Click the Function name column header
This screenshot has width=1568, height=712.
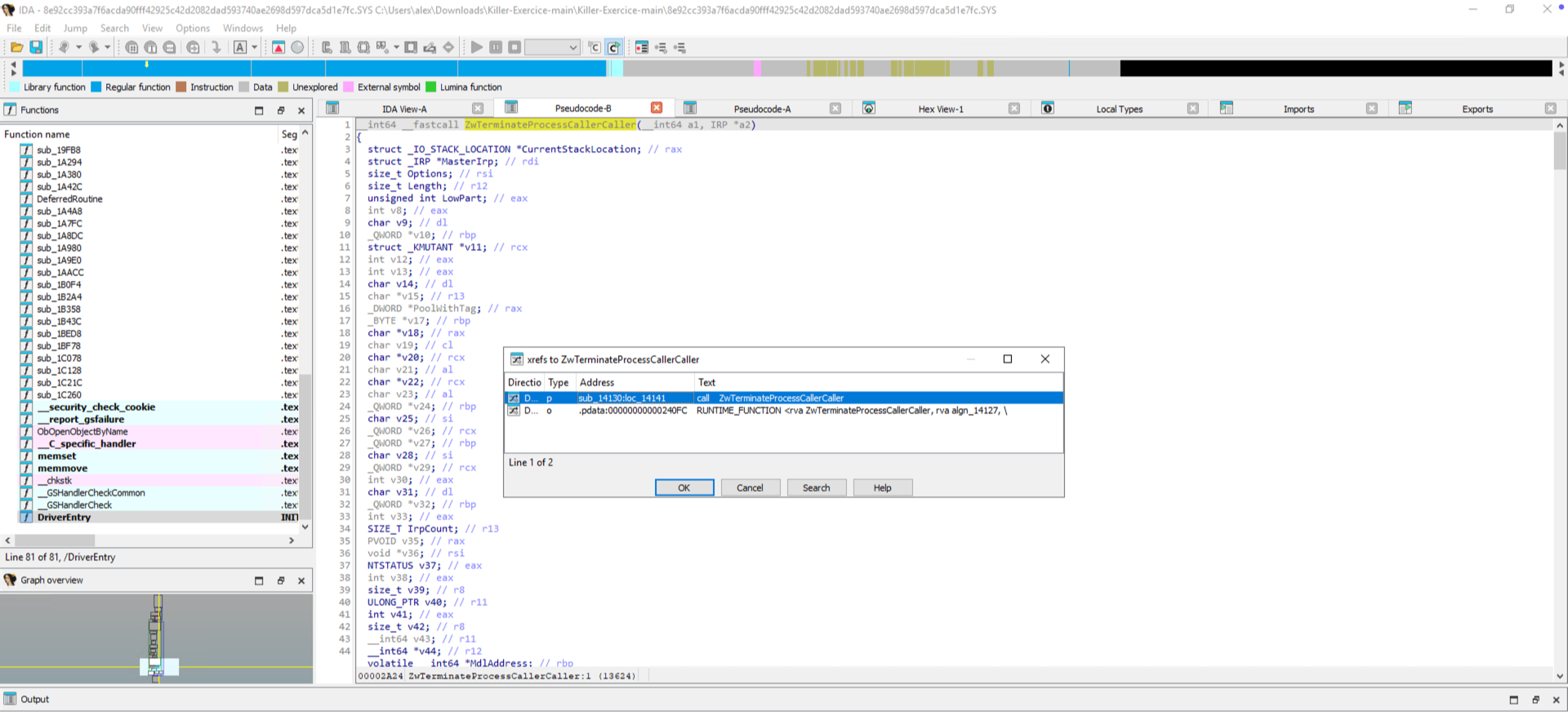(x=139, y=134)
